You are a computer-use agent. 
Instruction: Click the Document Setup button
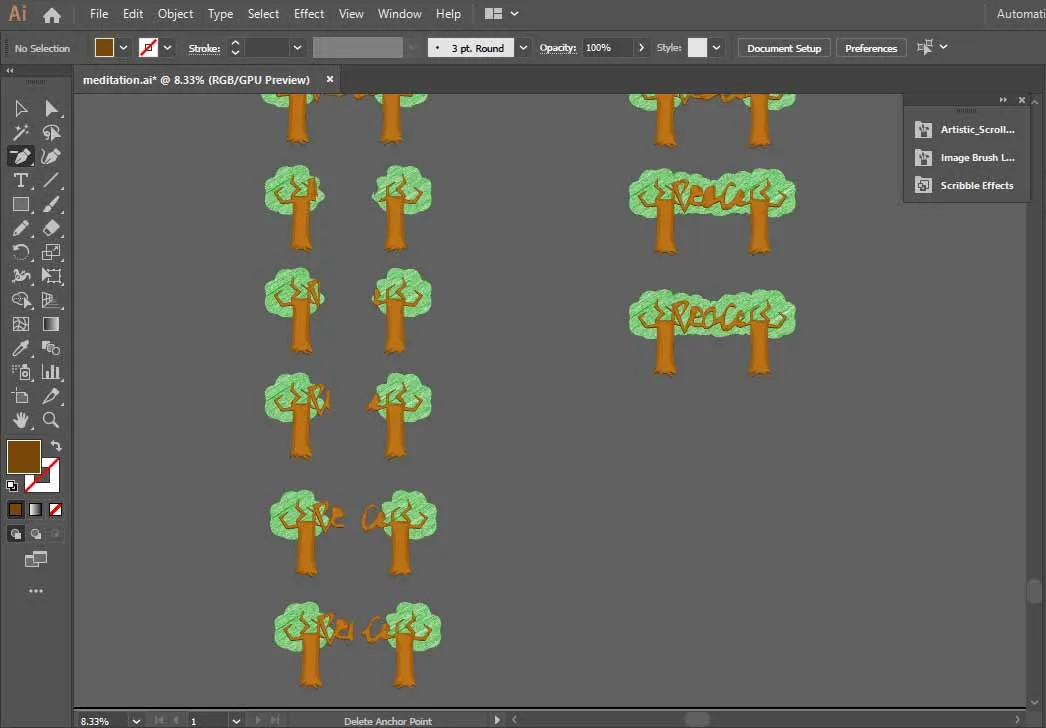tap(783, 48)
